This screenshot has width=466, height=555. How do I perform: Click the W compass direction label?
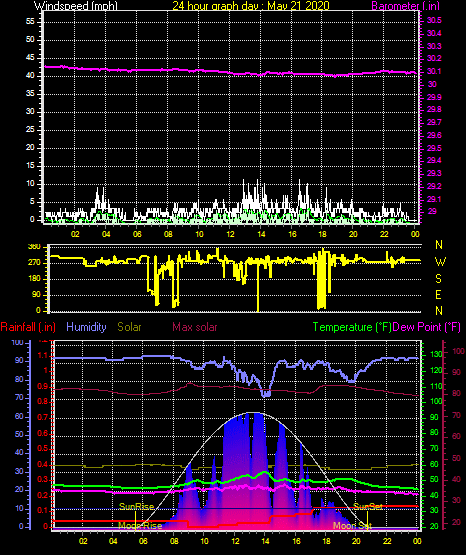click(x=440, y=262)
